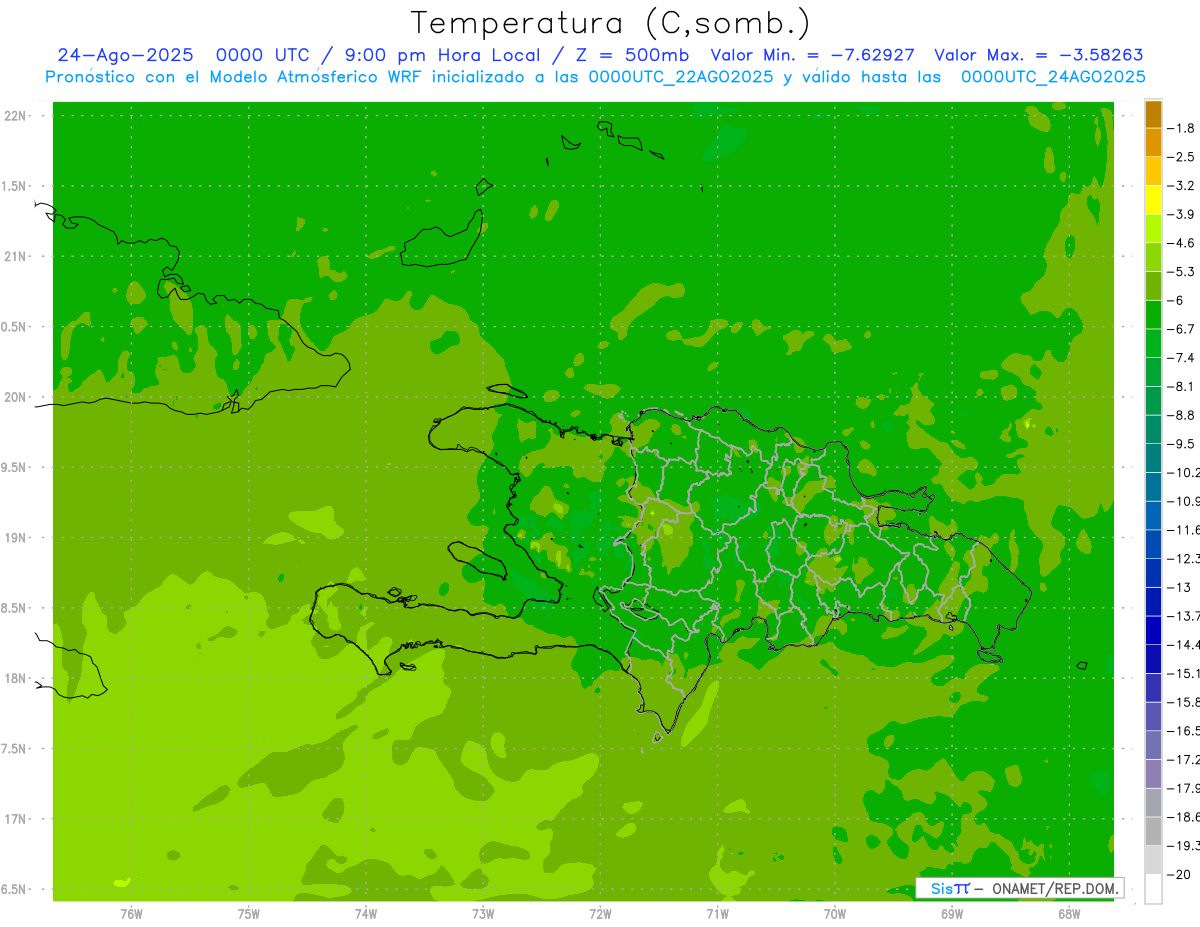The width and height of the screenshot is (1200, 927).
Task: Click the "75W" longitude label
Action: click(249, 914)
